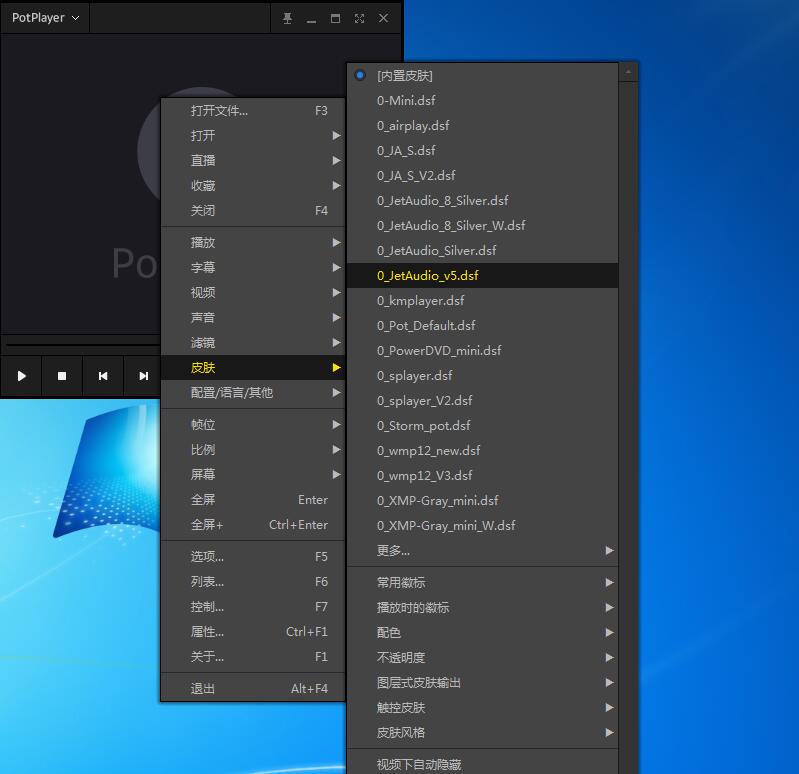799x774 pixels.
Task: Open the 播放 playback submenu
Action: (253, 243)
